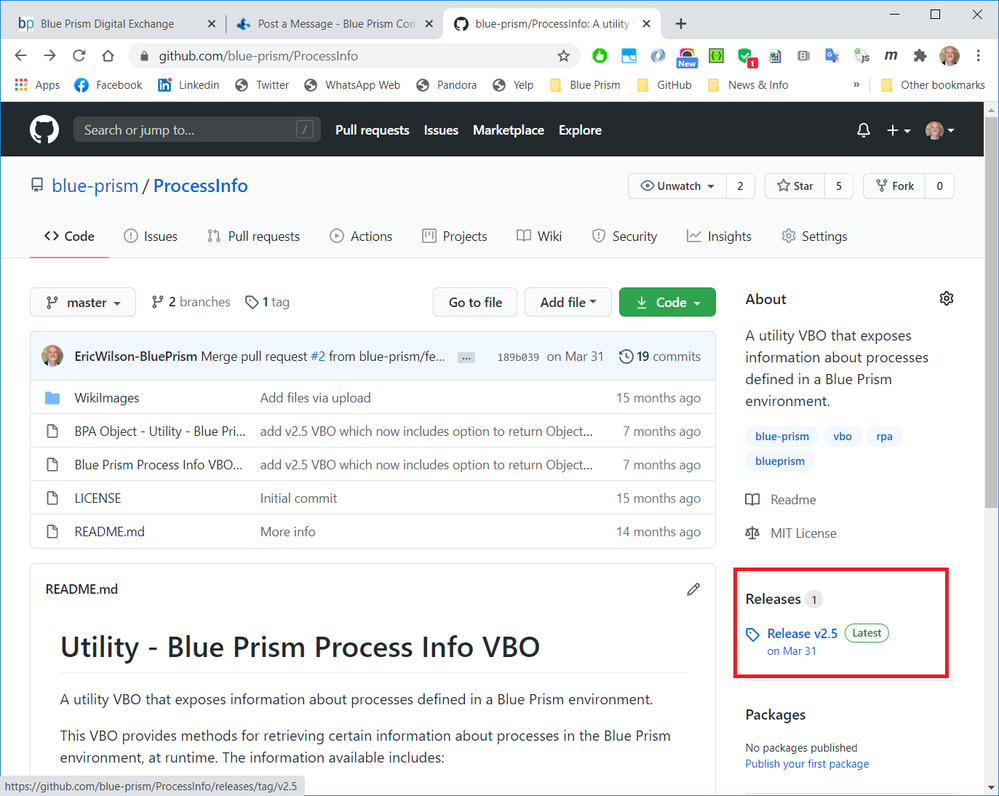This screenshot has width=999, height=796.
Task: Open the LICENSE file
Action: pyautogui.click(x=97, y=498)
